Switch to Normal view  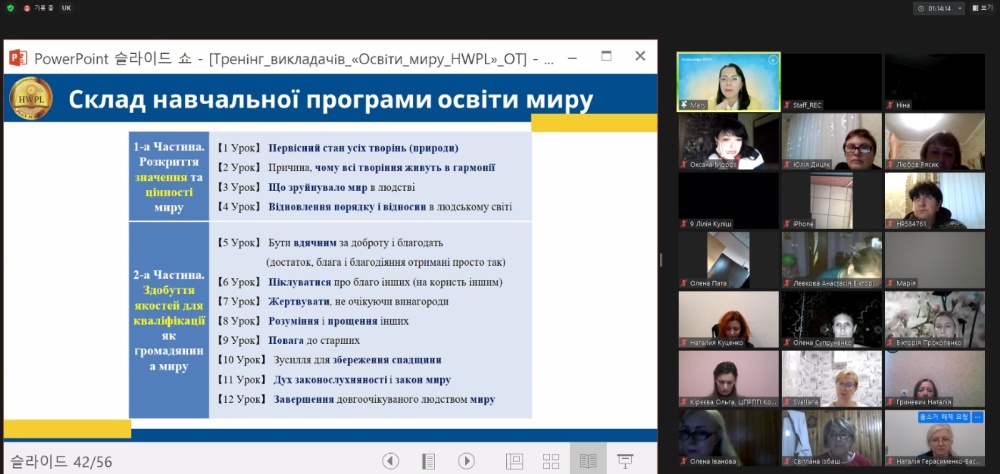pyautogui.click(x=514, y=461)
